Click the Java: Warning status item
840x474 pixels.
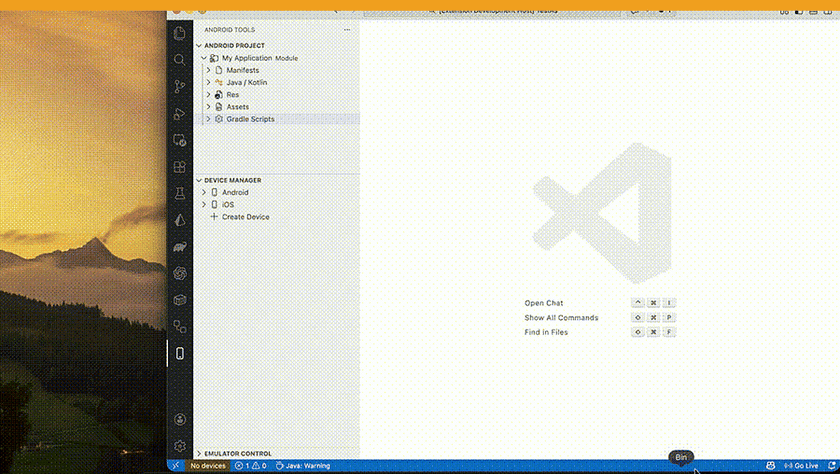(x=303, y=465)
